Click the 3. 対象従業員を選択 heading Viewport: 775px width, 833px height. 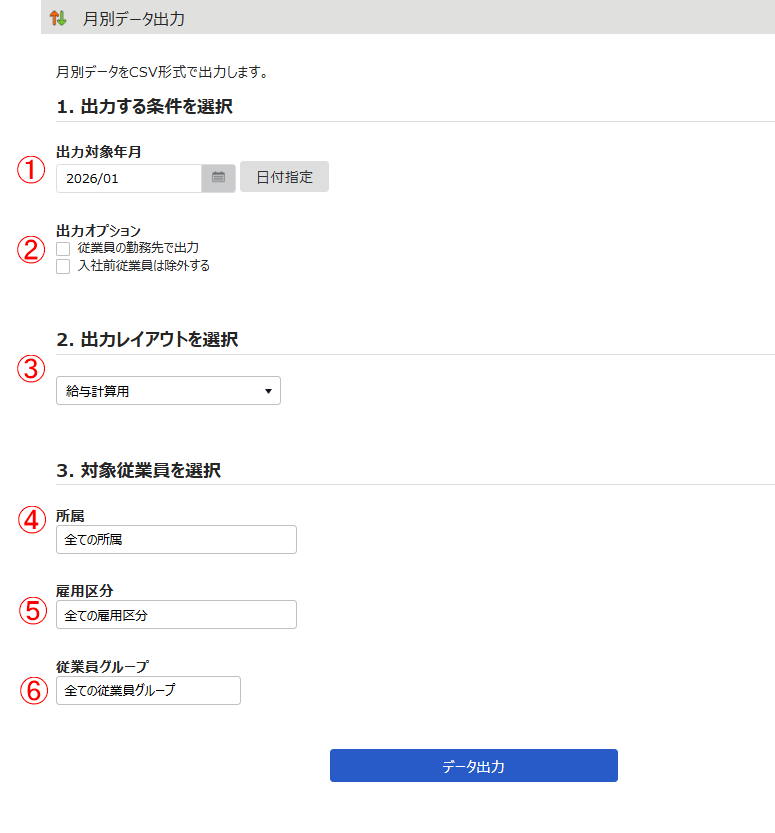coord(139,470)
